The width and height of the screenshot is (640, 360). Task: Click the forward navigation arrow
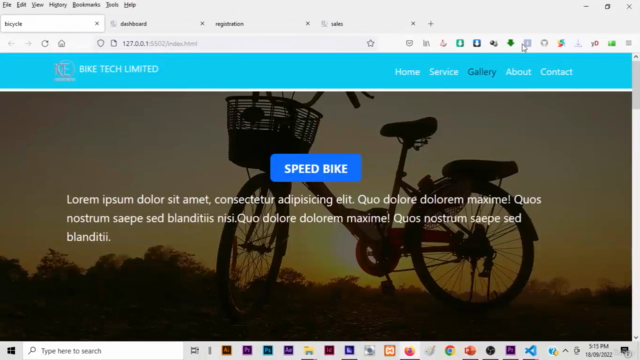click(28, 43)
